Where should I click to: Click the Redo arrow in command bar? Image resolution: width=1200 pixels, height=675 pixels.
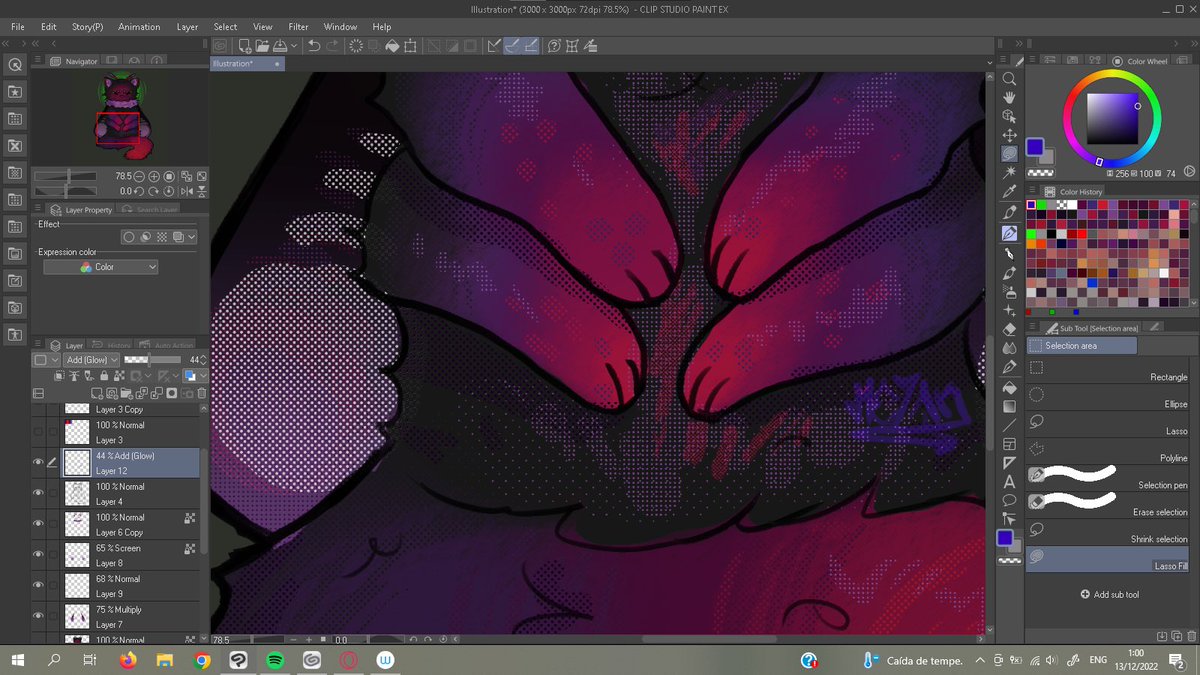coord(332,45)
